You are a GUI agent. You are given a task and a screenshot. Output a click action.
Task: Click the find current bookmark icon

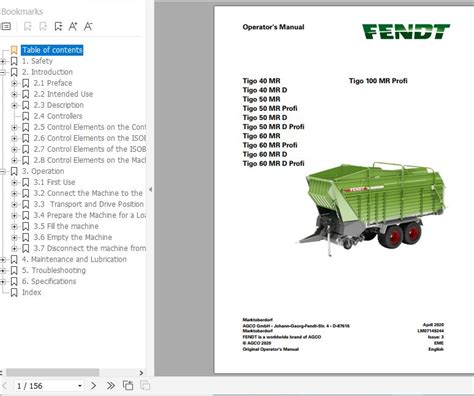pos(58,26)
